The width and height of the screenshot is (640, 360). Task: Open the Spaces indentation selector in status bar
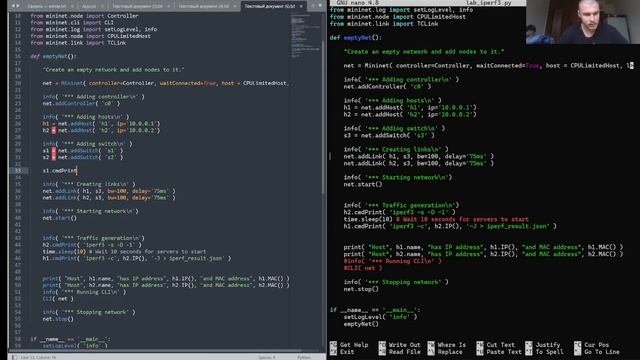pos(267,357)
